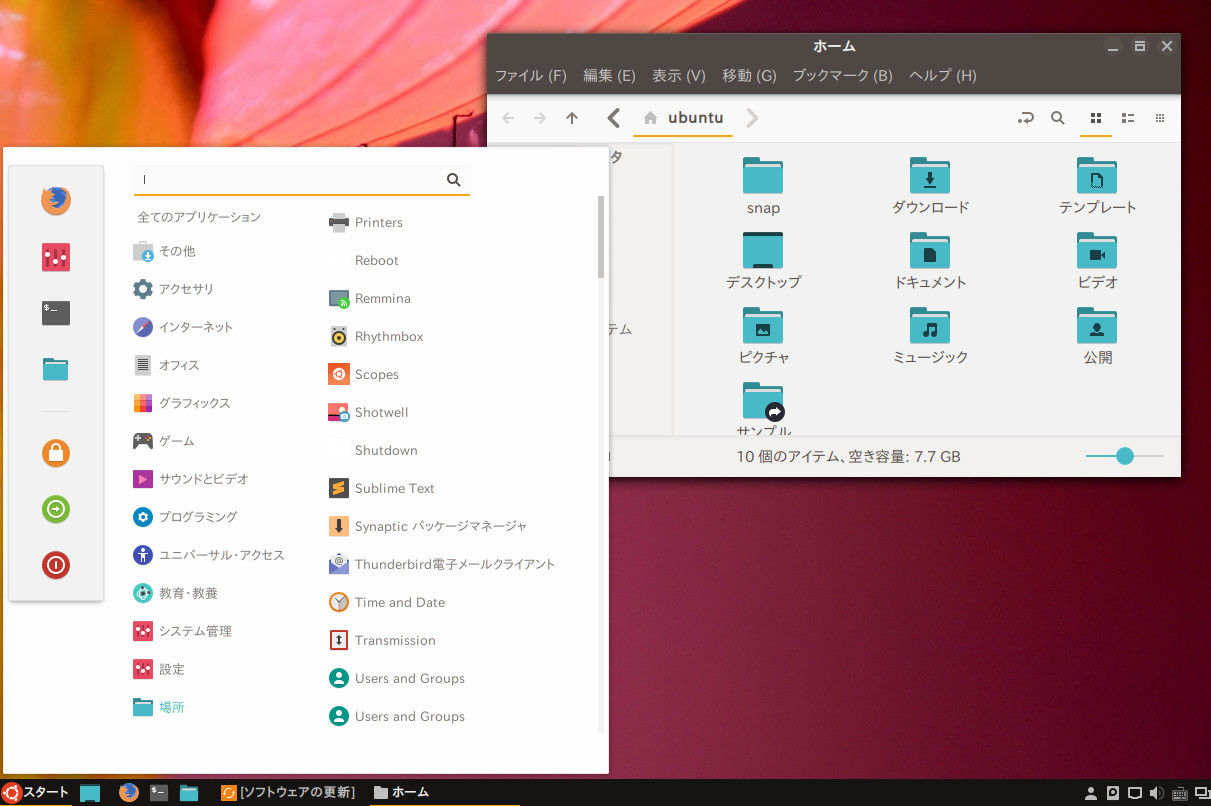Open the terminal from the menu sidebar

click(x=55, y=312)
